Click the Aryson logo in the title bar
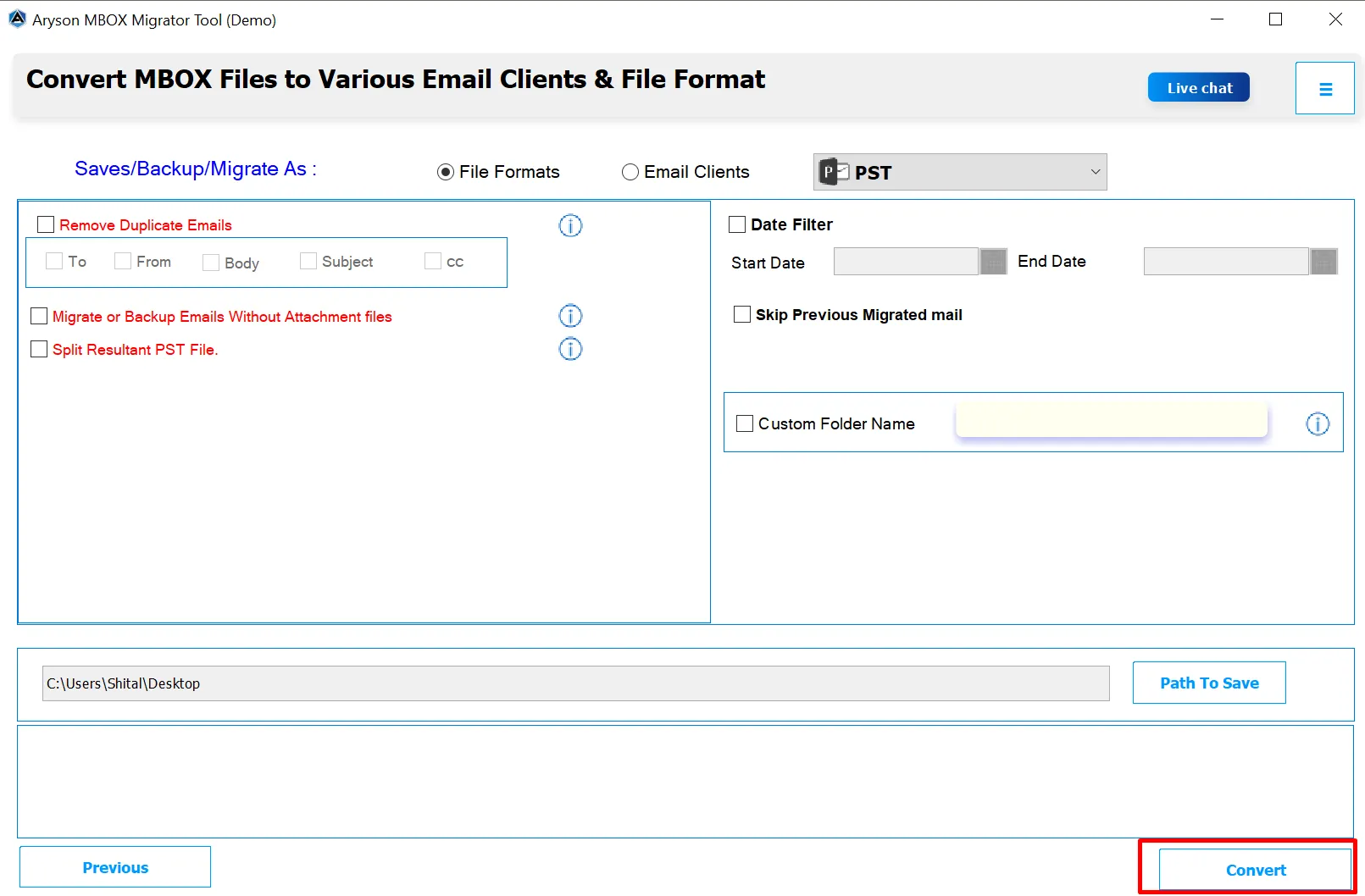The image size is (1365, 896). tap(17, 18)
